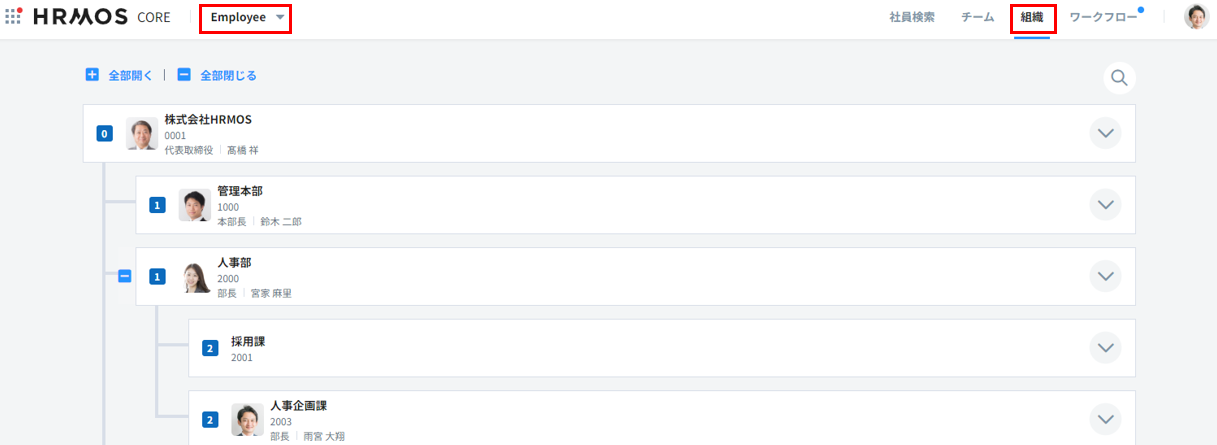Screen dimensions: 1217x445
Task: Collapse the 人事部 tree branch
Action: pyautogui.click(x=125, y=276)
